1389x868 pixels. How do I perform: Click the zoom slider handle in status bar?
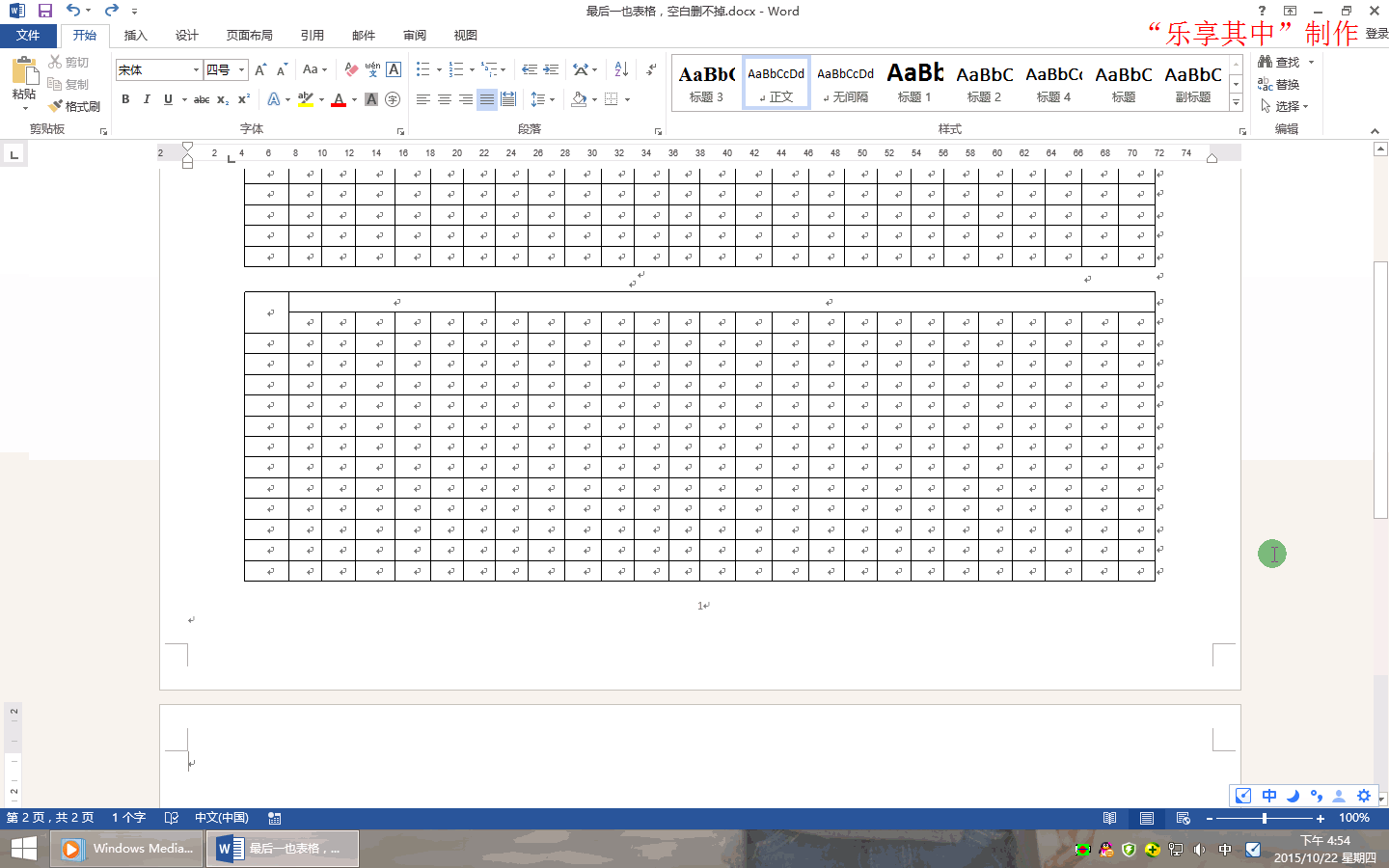pos(1265,818)
